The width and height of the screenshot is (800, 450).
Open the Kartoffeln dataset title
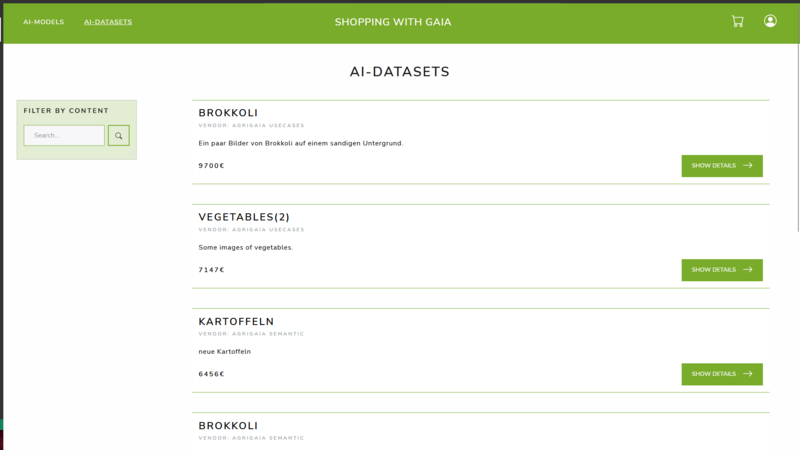(x=236, y=321)
